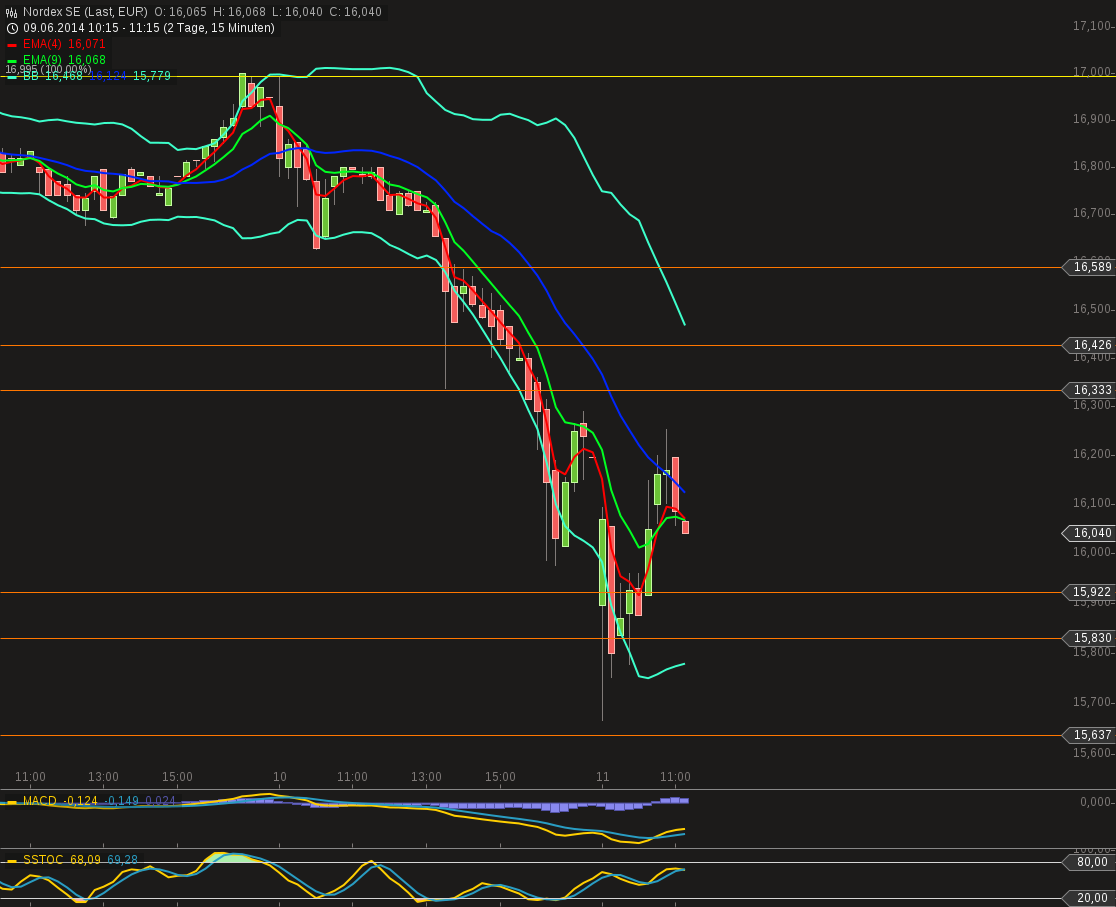Click the high value H: 16,068
This screenshot has height=907, width=1116.
tap(239, 12)
